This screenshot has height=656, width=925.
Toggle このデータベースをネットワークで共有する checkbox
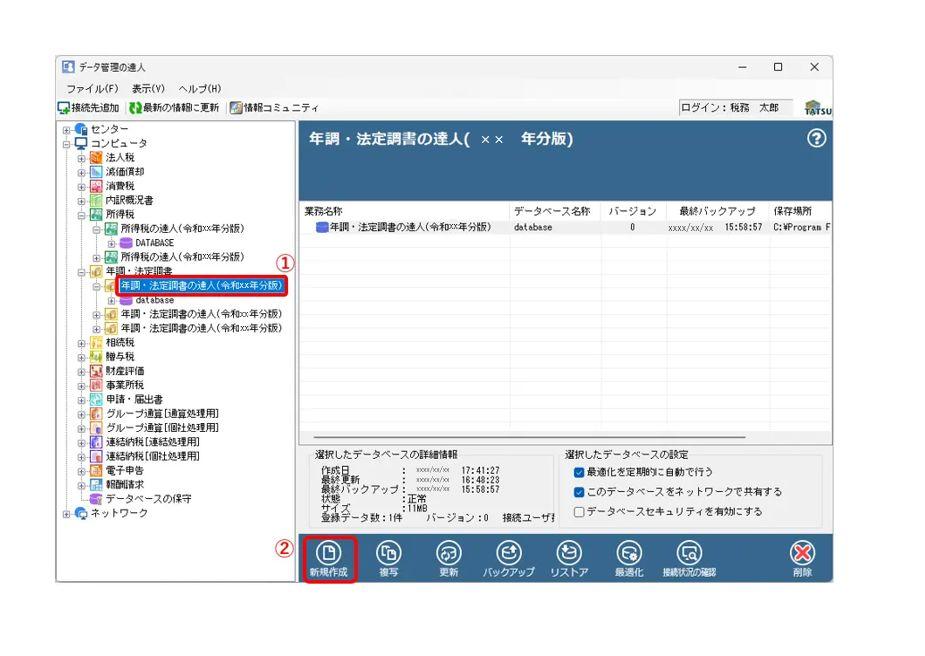pyautogui.click(x=579, y=492)
